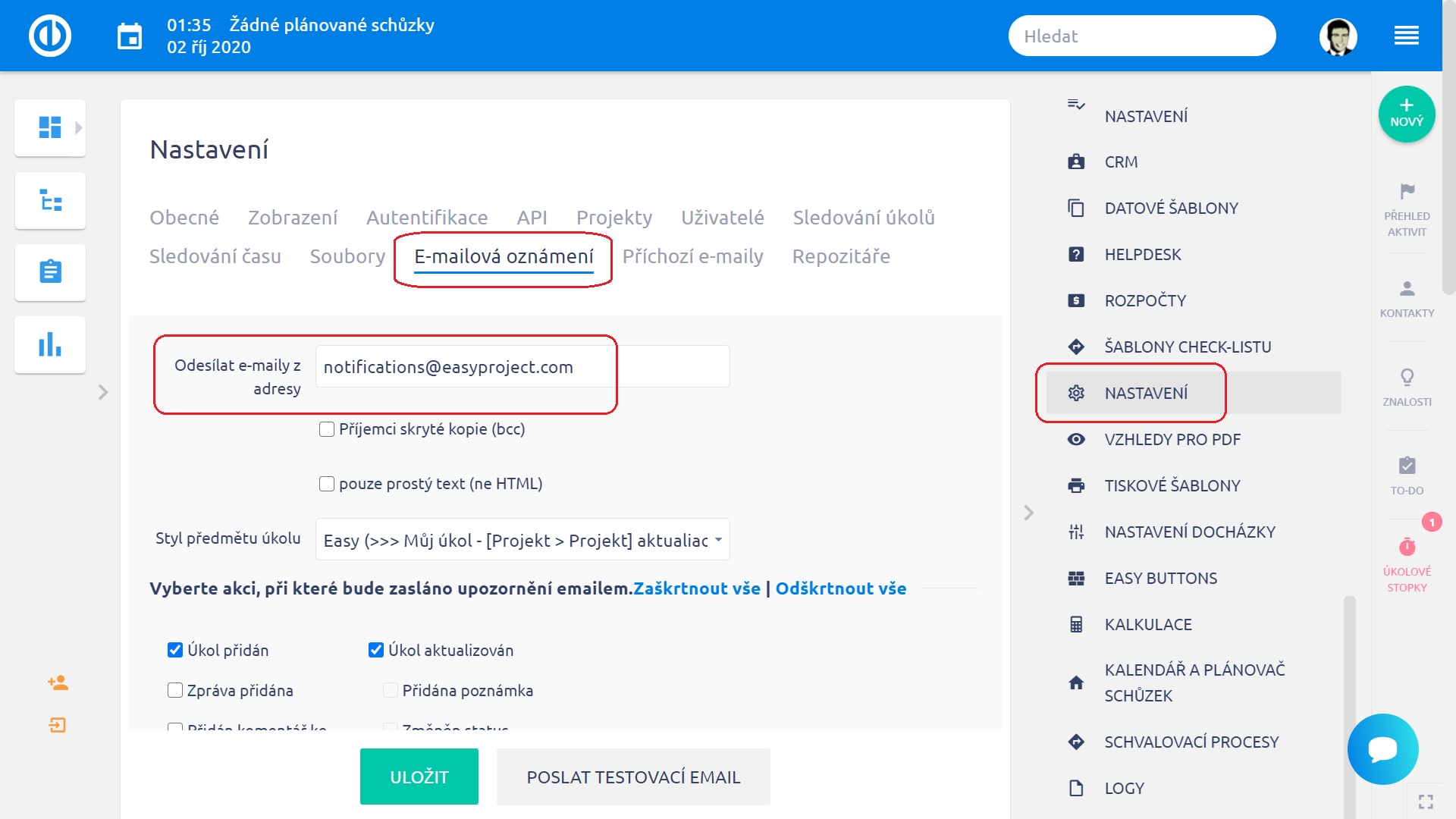Click the gear icon beside Nastavení
Viewport: 1456px width, 819px height.
[x=1076, y=393]
